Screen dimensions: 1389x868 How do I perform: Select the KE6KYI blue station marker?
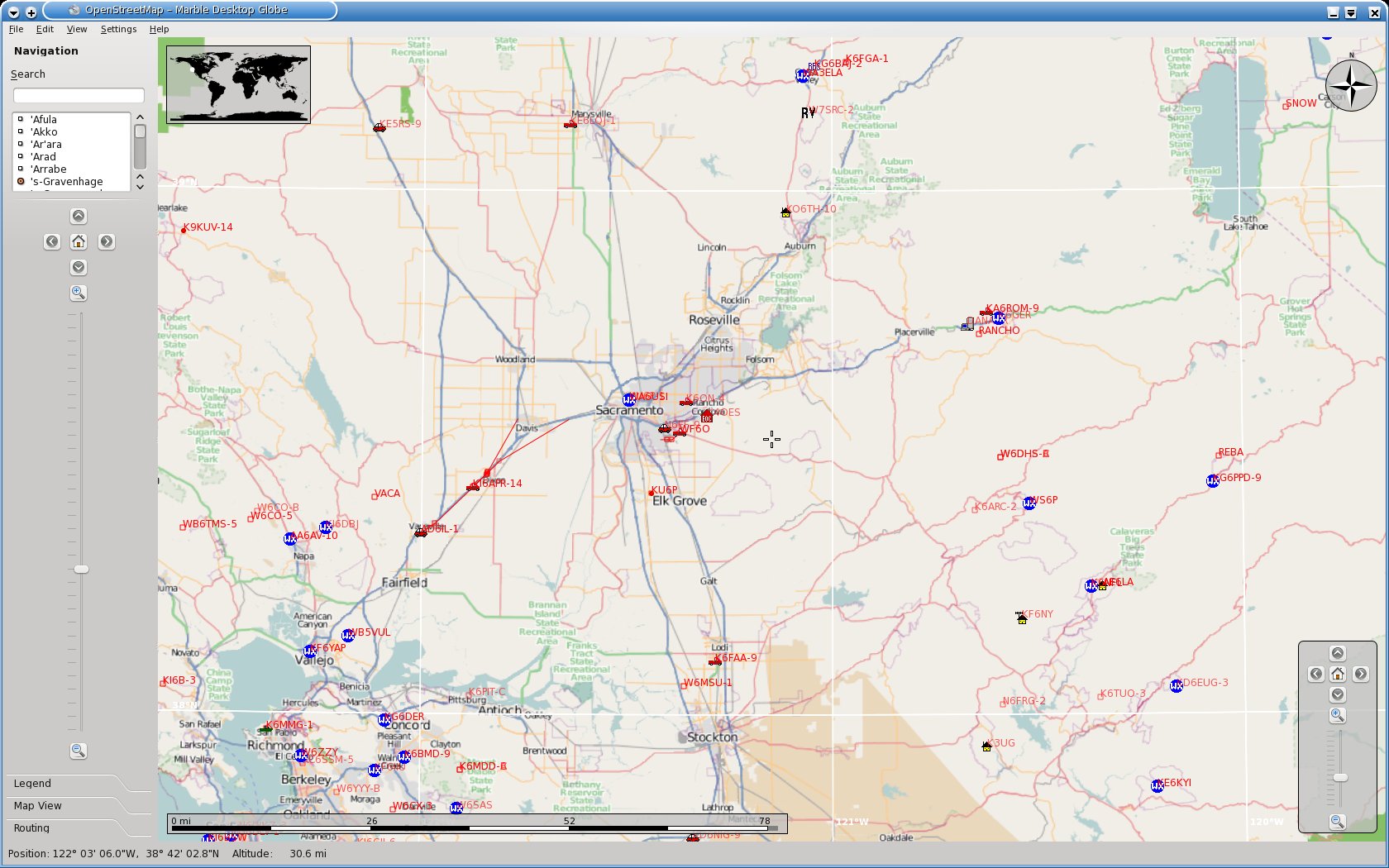1157,786
